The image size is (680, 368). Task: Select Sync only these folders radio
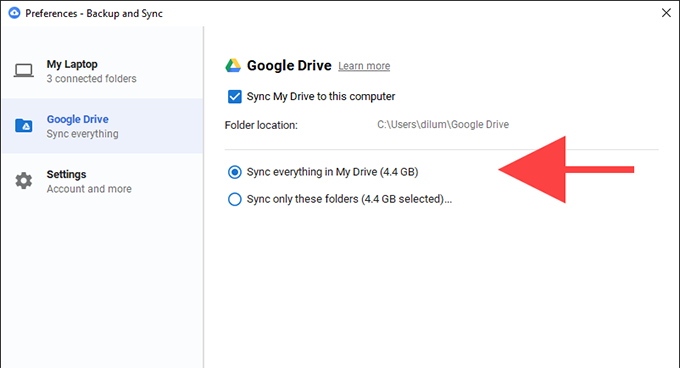235,199
